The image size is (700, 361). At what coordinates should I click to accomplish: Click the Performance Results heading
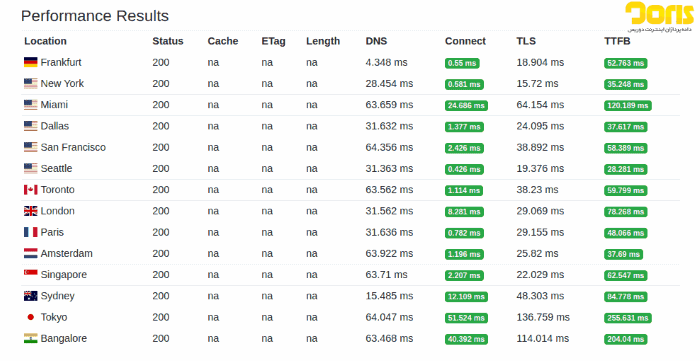[95, 16]
